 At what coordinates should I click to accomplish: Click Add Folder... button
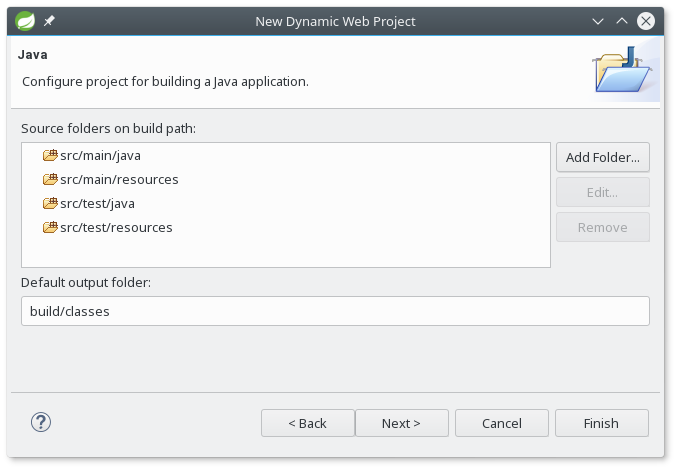[603, 157]
